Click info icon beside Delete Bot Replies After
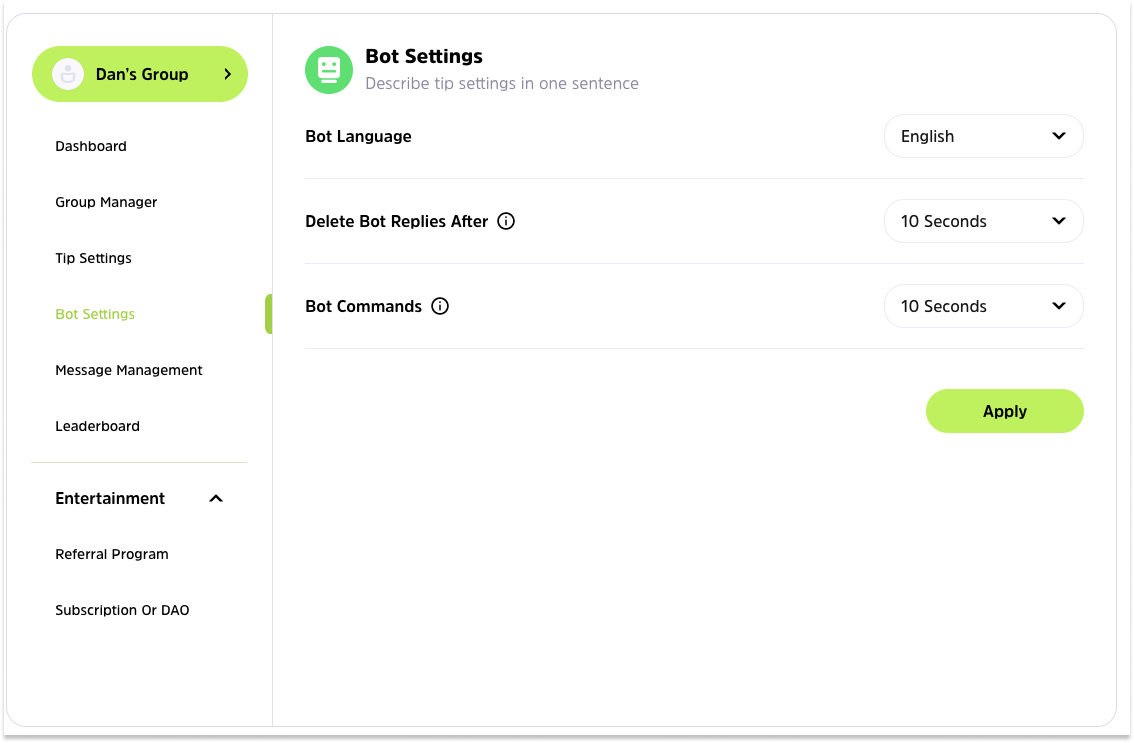The image size is (1134, 743). tap(506, 221)
